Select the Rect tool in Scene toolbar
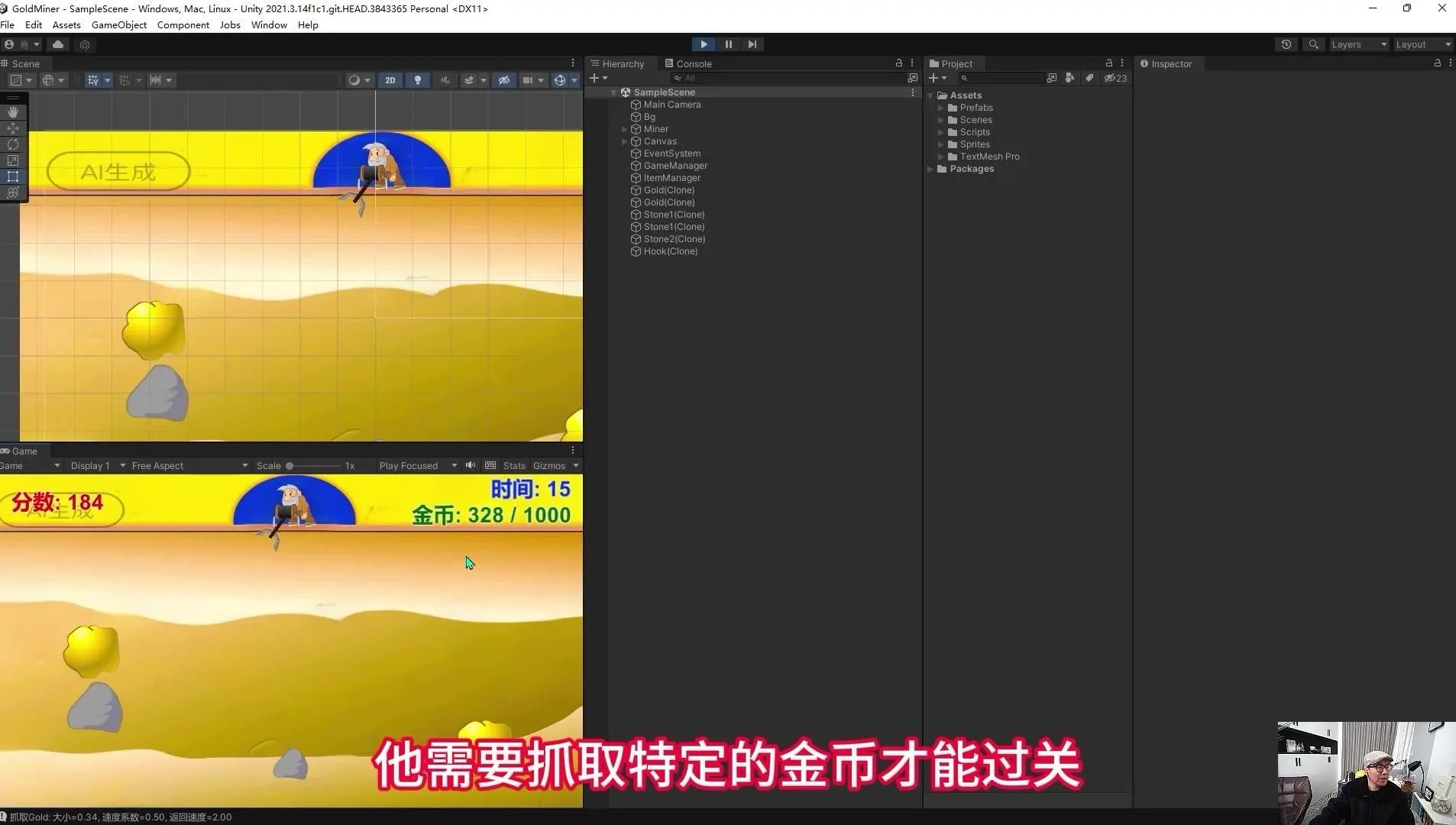The height and width of the screenshot is (825, 1456). [x=13, y=176]
